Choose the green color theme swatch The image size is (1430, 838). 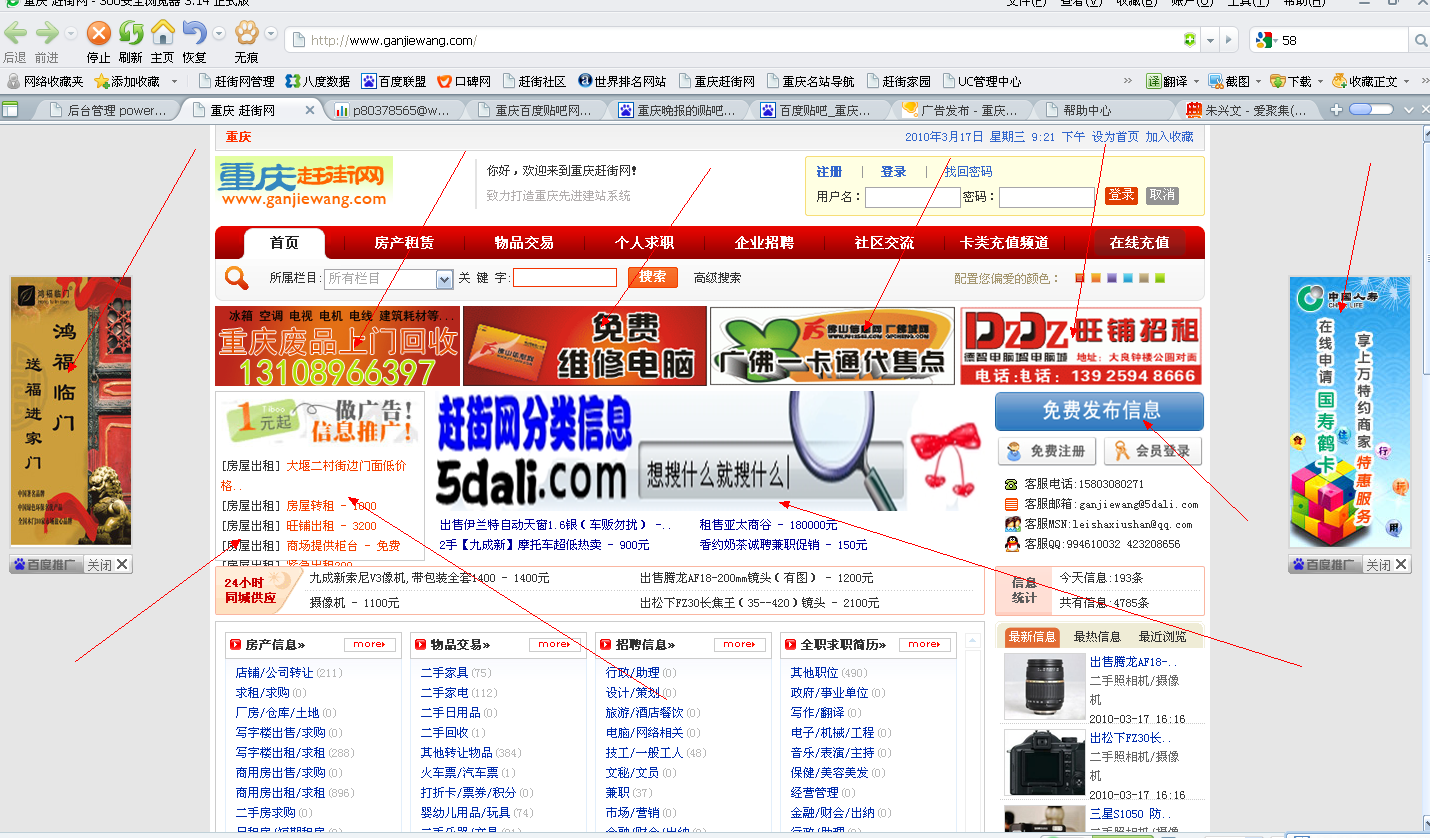tap(1160, 278)
